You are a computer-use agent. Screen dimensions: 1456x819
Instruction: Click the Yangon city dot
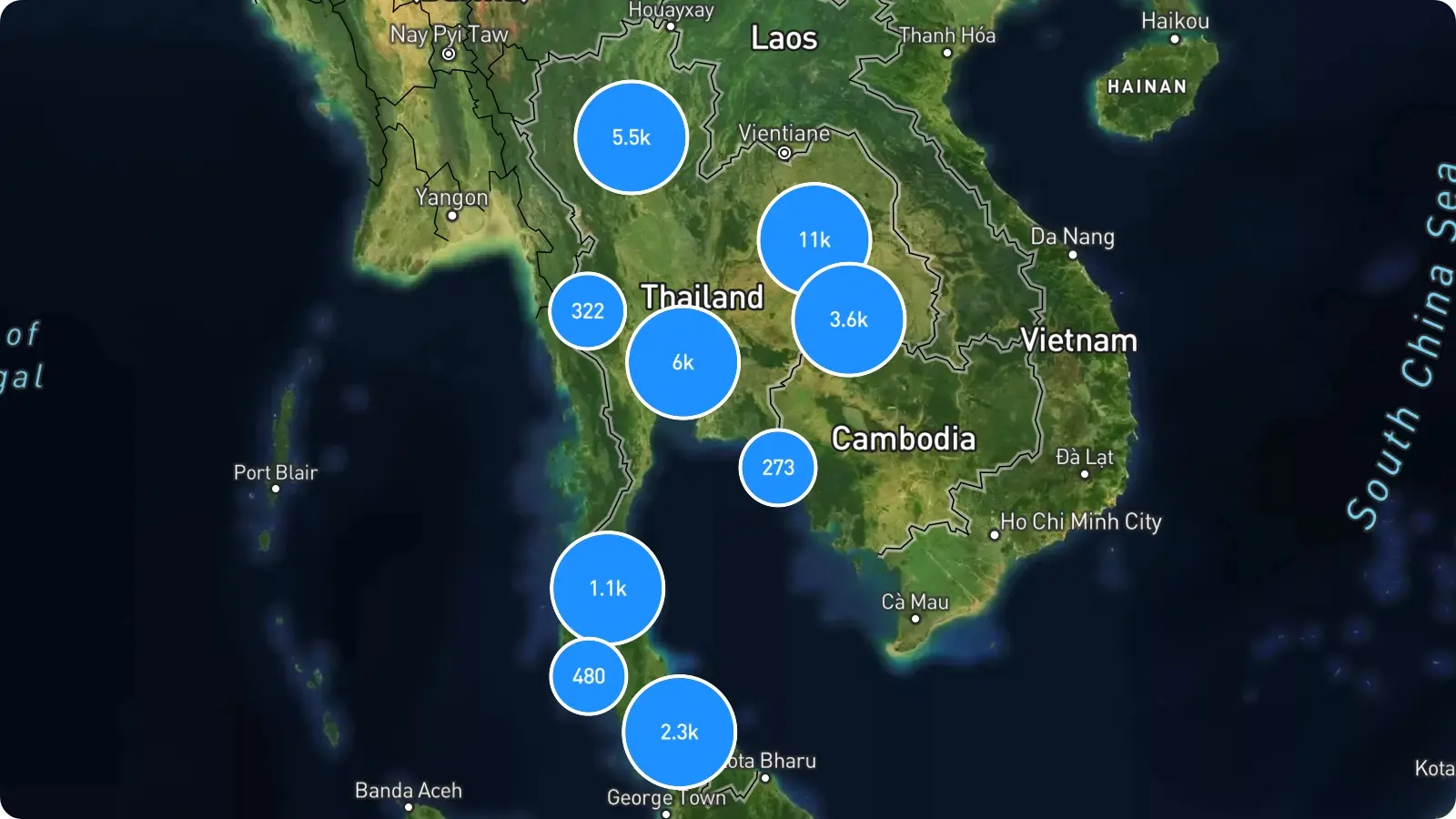[452, 216]
